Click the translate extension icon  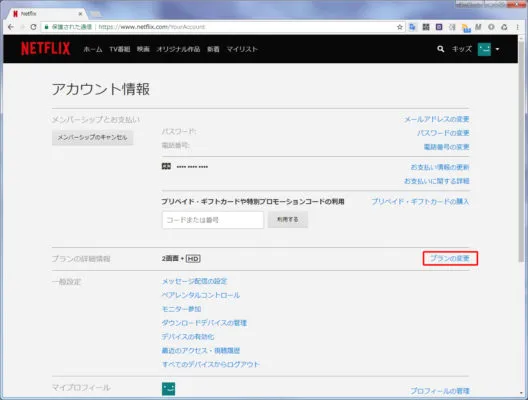412,27
